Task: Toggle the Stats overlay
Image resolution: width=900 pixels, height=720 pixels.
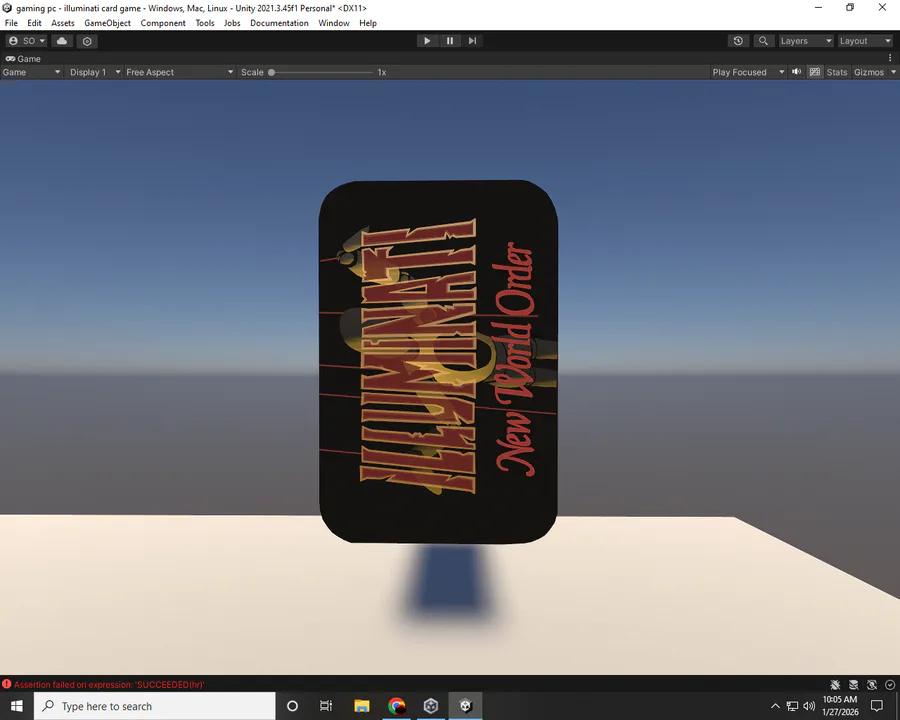Action: (836, 72)
